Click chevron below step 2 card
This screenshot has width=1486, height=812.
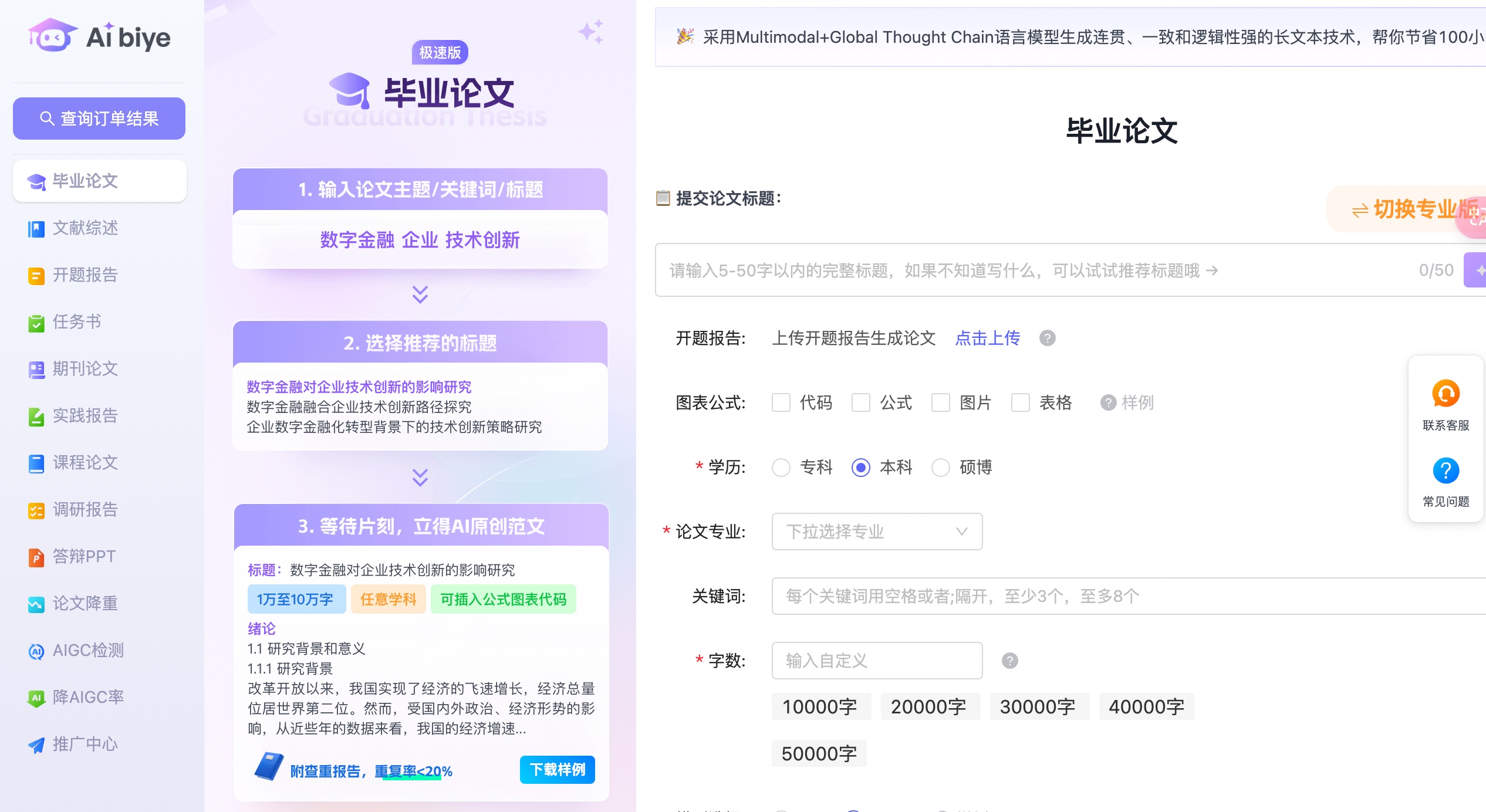[420, 477]
